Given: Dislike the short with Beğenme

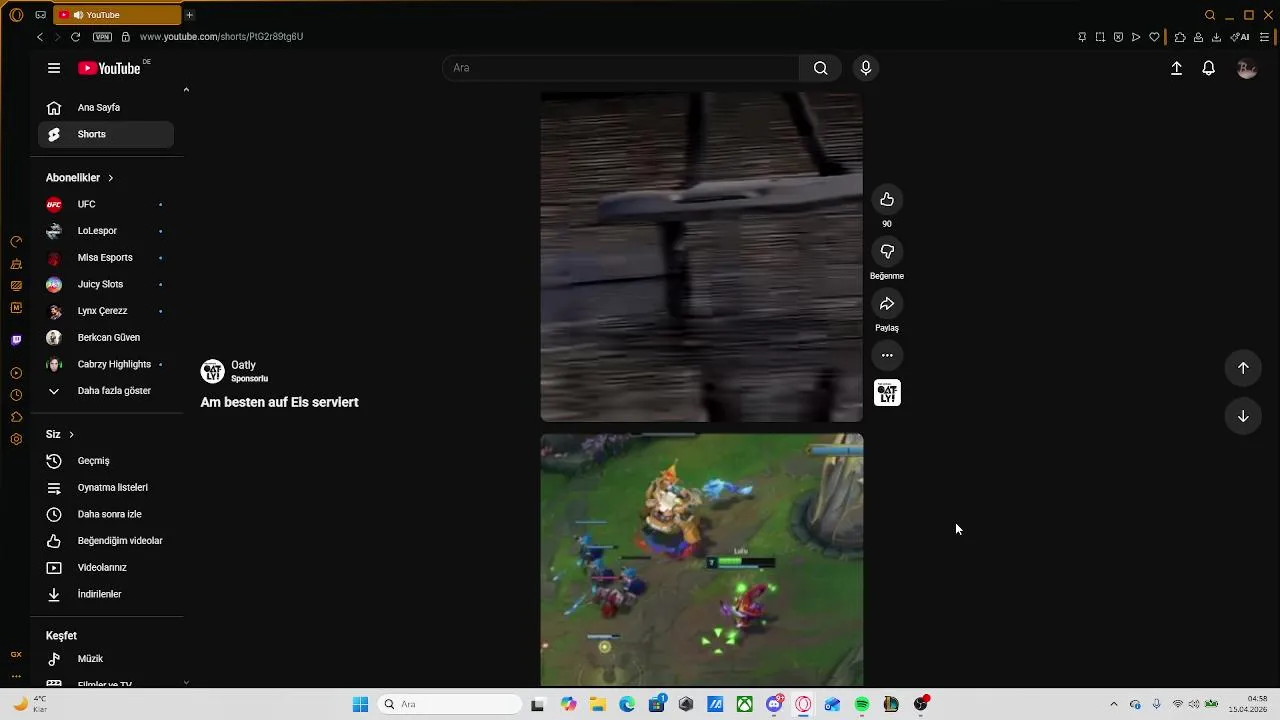Looking at the screenshot, I should [x=887, y=252].
